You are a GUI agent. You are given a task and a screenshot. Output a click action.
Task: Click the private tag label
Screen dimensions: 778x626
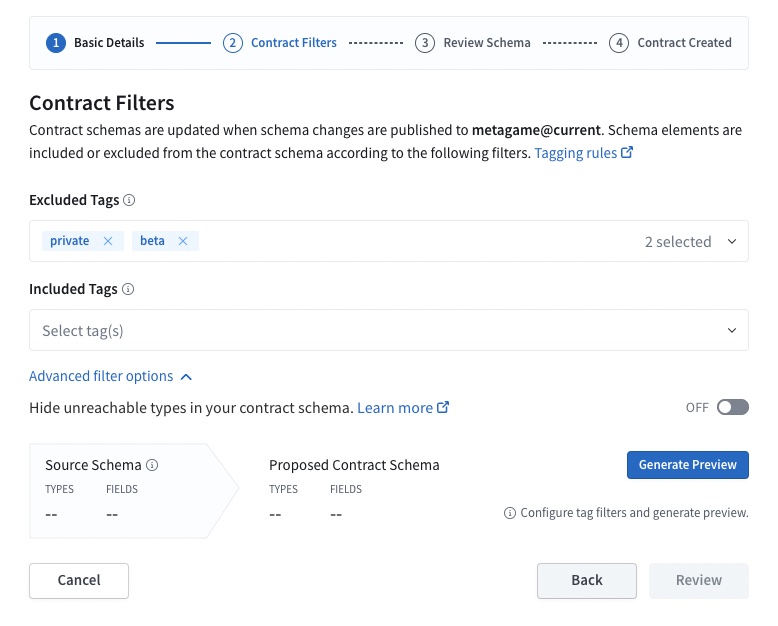pos(69,241)
